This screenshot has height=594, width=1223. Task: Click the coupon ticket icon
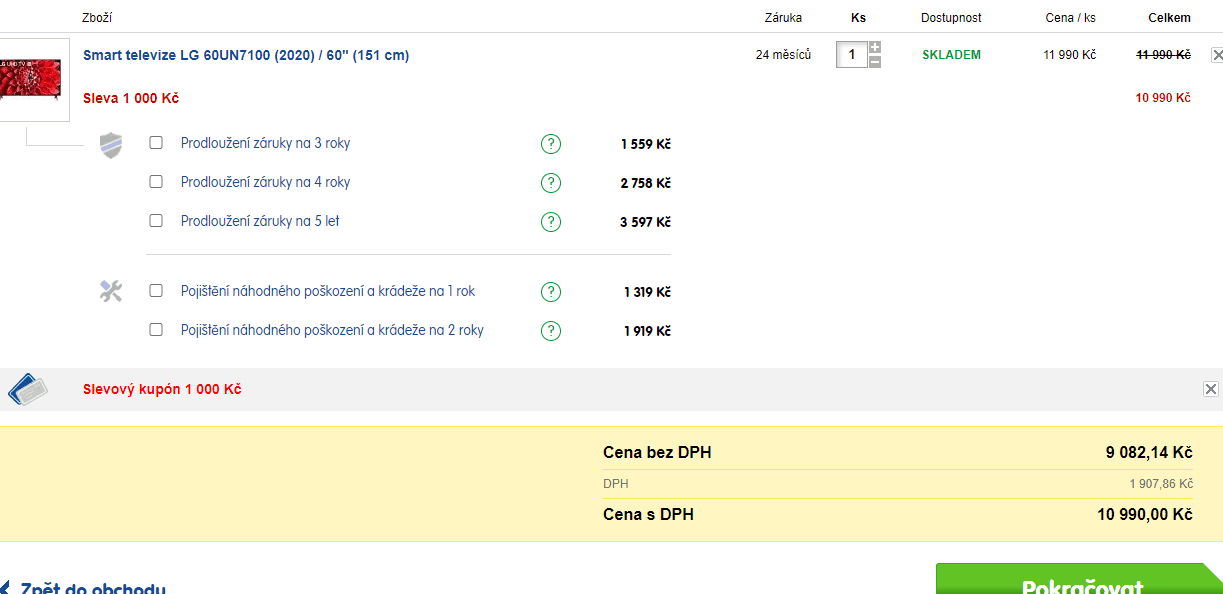click(x=27, y=389)
